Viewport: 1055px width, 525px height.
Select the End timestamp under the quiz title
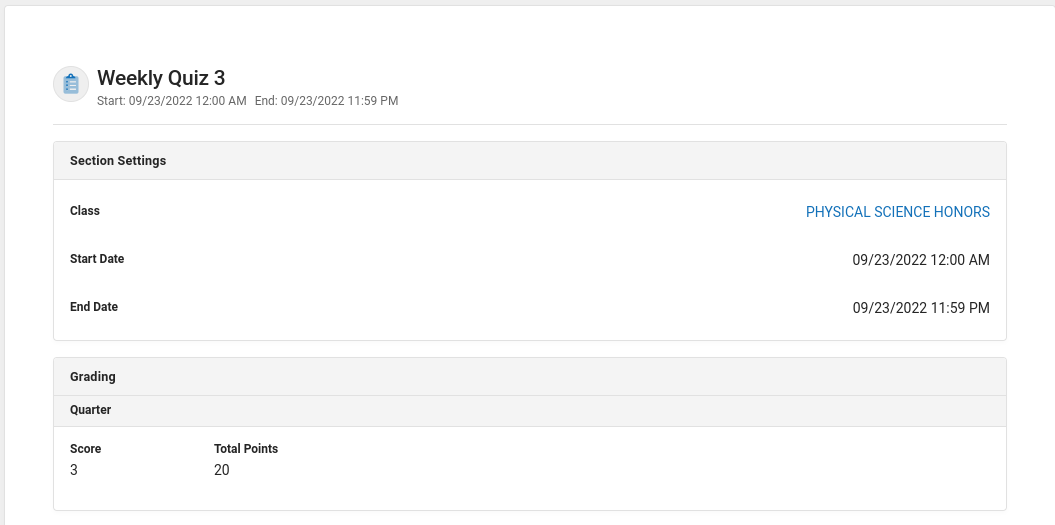click(x=326, y=101)
